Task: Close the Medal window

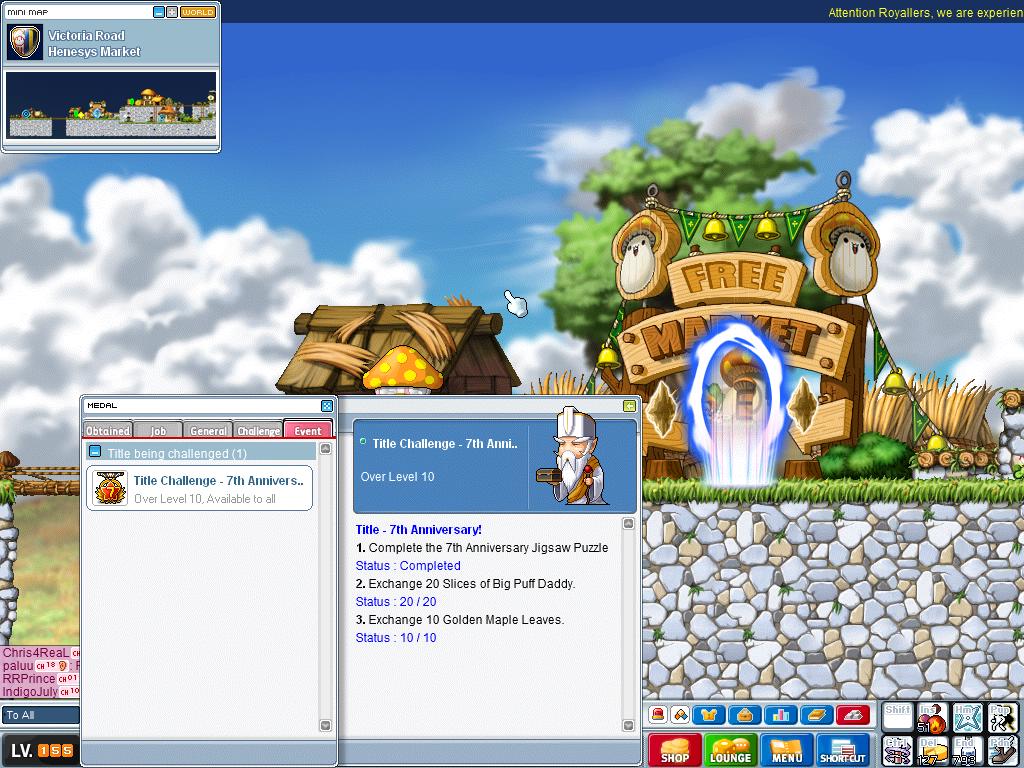Action: coord(327,406)
